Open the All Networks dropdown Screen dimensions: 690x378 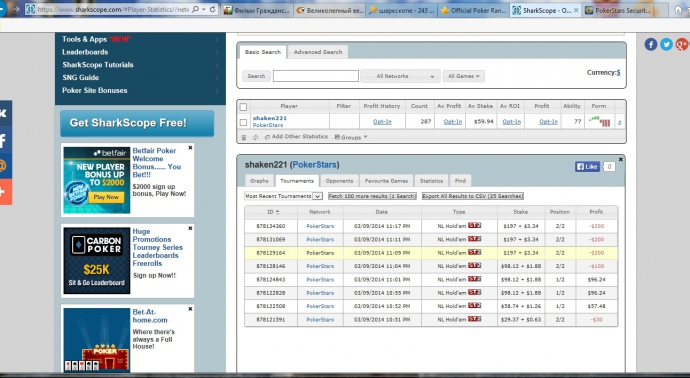tap(400, 76)
